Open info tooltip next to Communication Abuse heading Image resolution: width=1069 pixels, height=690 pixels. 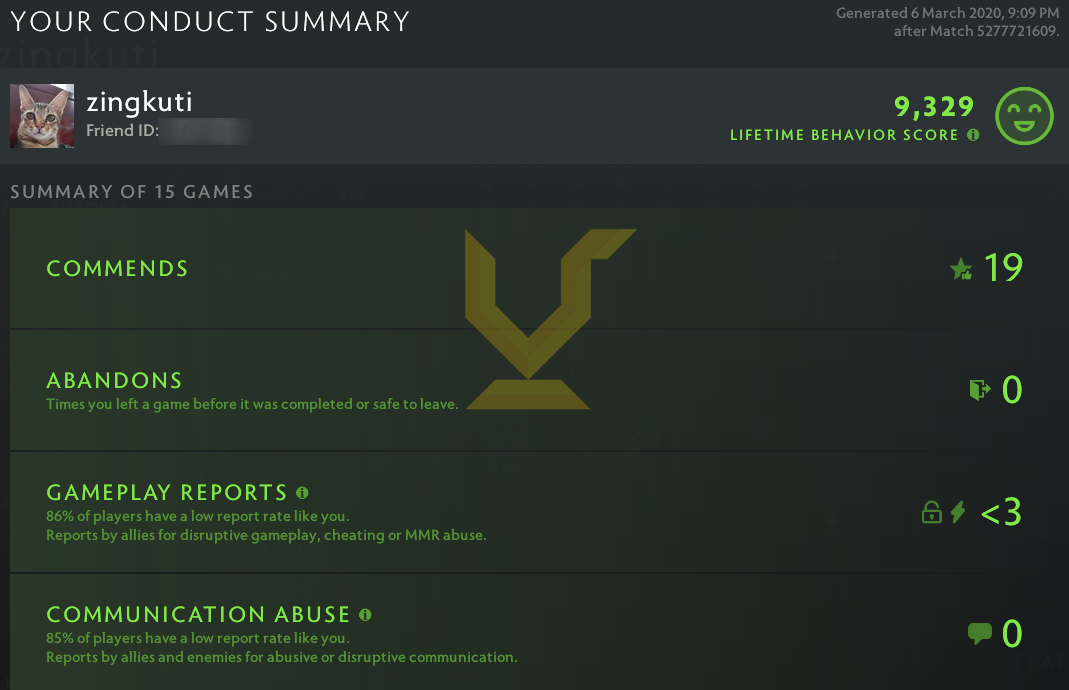point(365,614)
